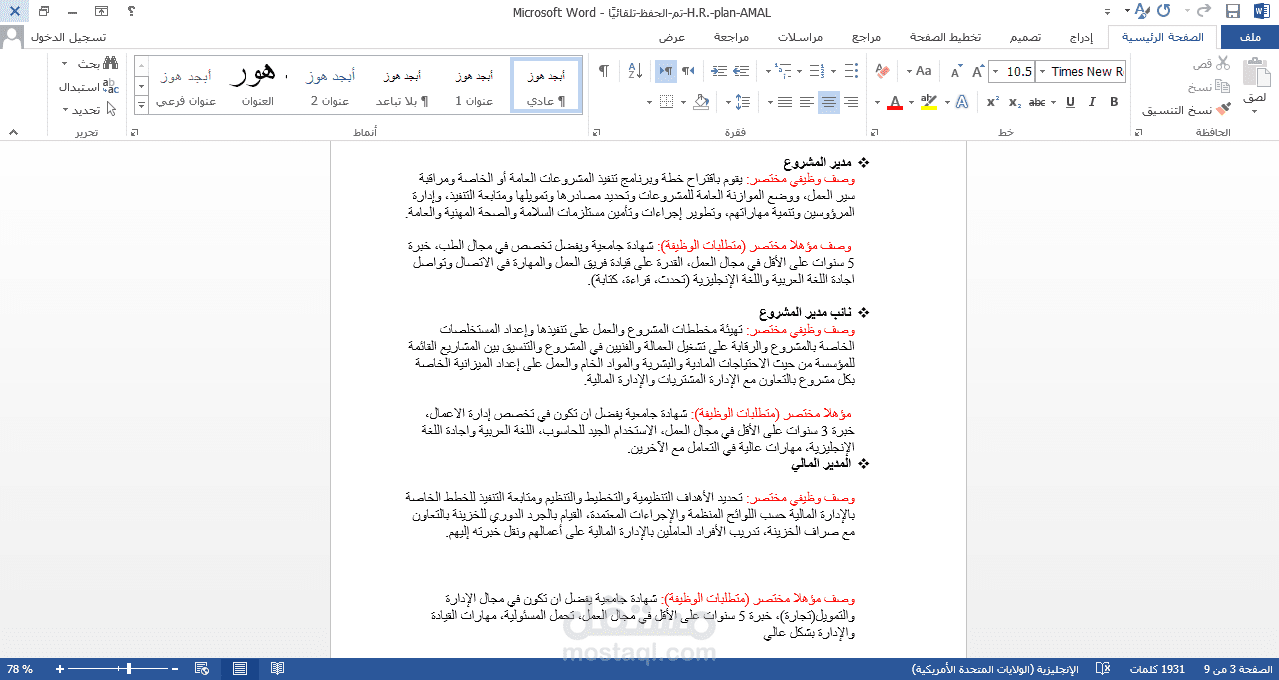Click the Sort A-Z icon
Screen dimensions: 1279x680
coord(635,71)
